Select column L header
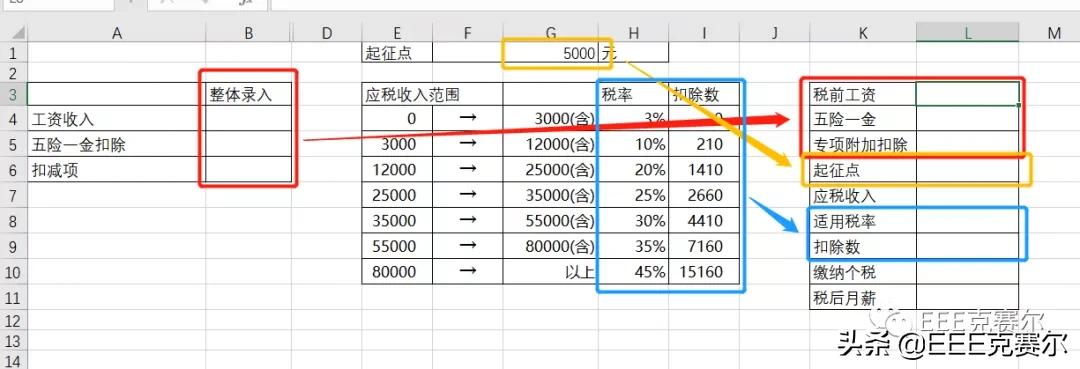 [x=968, y=32]
